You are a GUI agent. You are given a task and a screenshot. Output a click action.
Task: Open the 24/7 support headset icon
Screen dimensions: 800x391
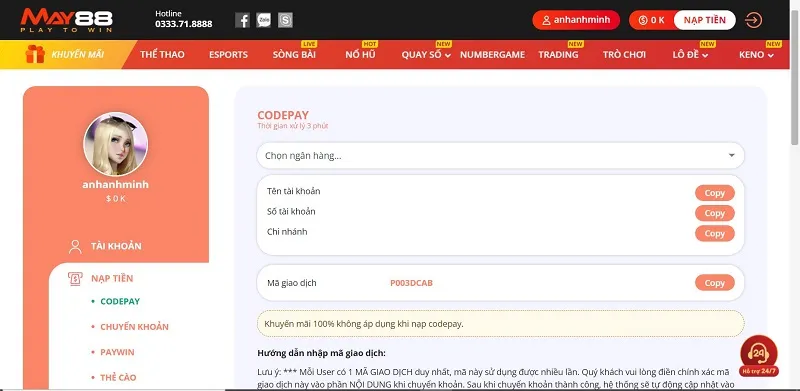pyautogui.click(x=759, y=353)
